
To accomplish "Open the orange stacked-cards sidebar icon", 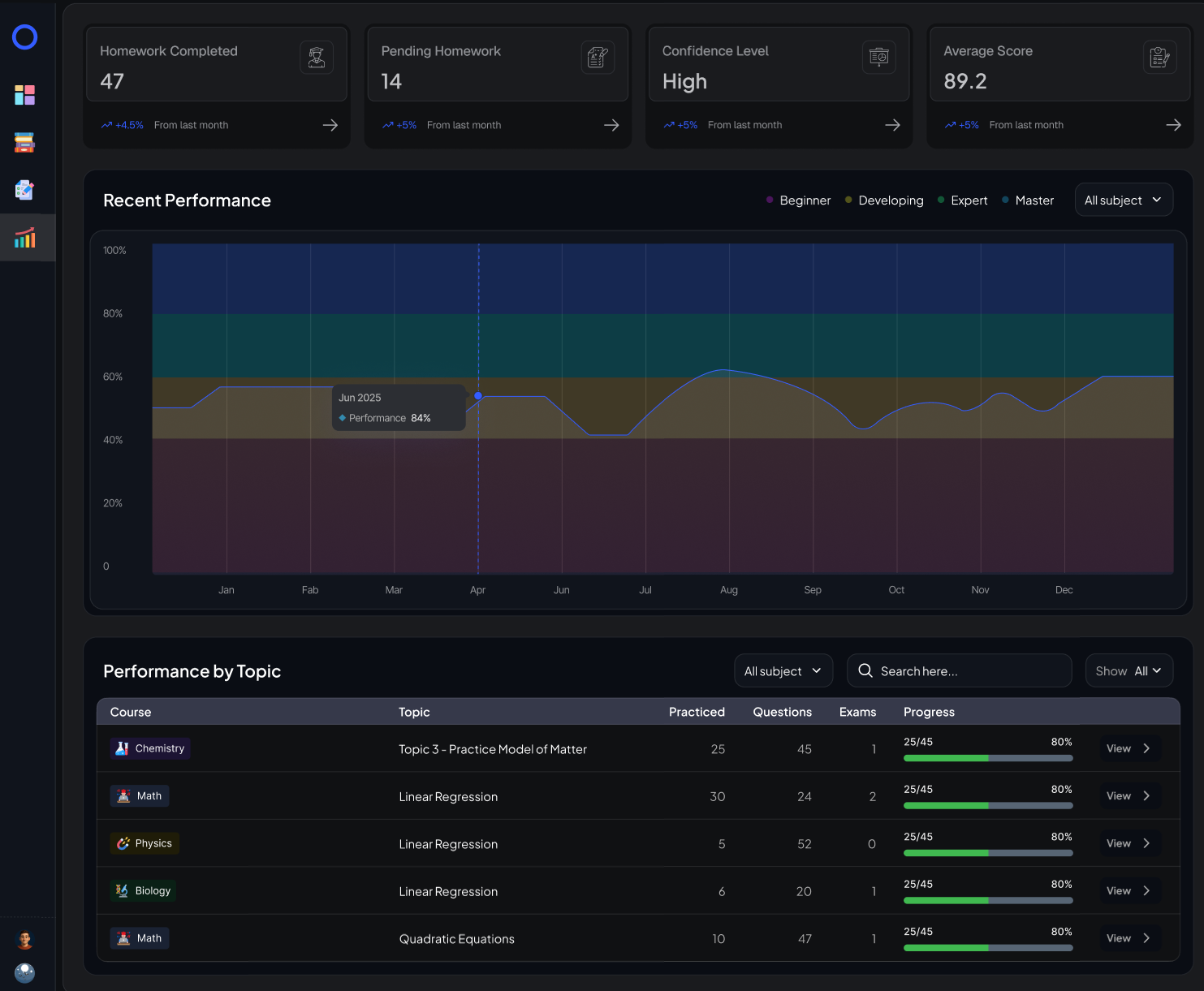I will [25, 143].
